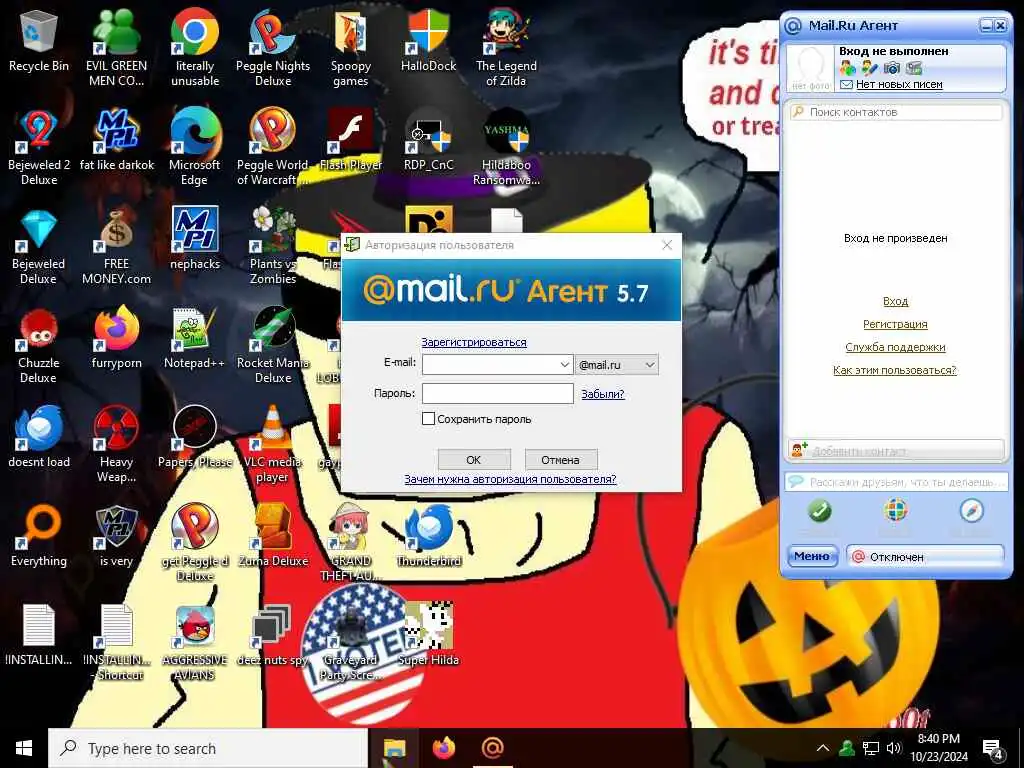Click the Нет новых писем link
The height and width of the screenshot is (768, 1024).
coord(899,84)
